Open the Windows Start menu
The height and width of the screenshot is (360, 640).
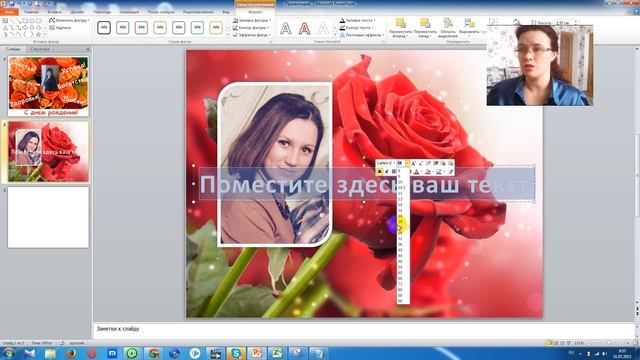tap(8, 353)
